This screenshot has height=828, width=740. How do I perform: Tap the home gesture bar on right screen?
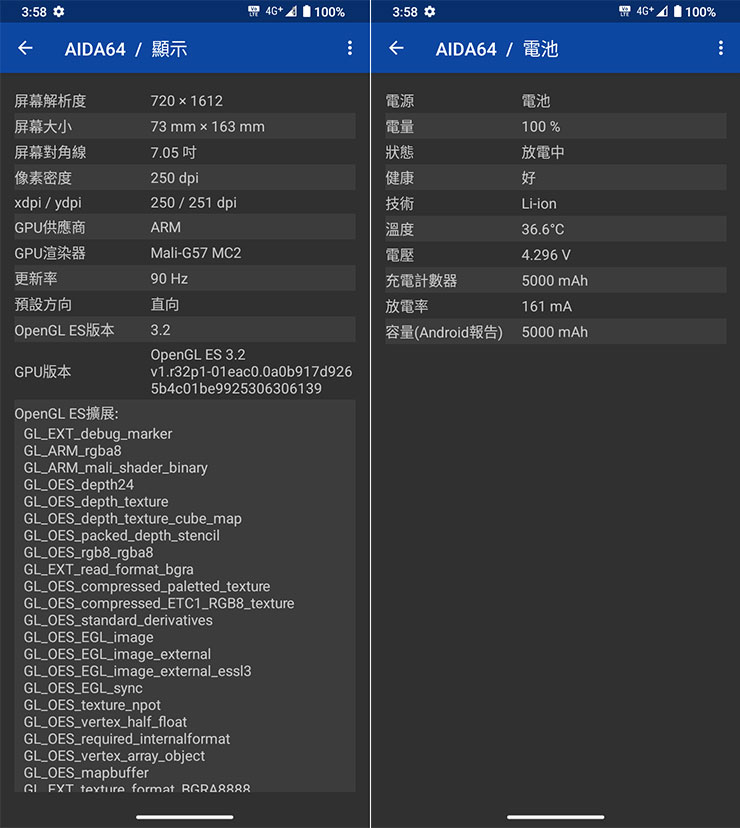(x=555, y=817)
